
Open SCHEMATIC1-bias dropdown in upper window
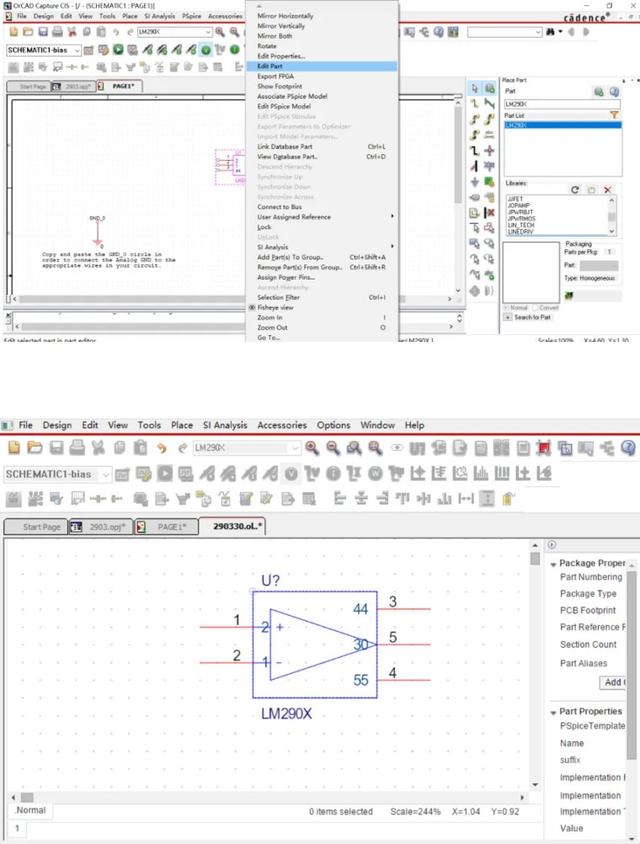point(78,50)
